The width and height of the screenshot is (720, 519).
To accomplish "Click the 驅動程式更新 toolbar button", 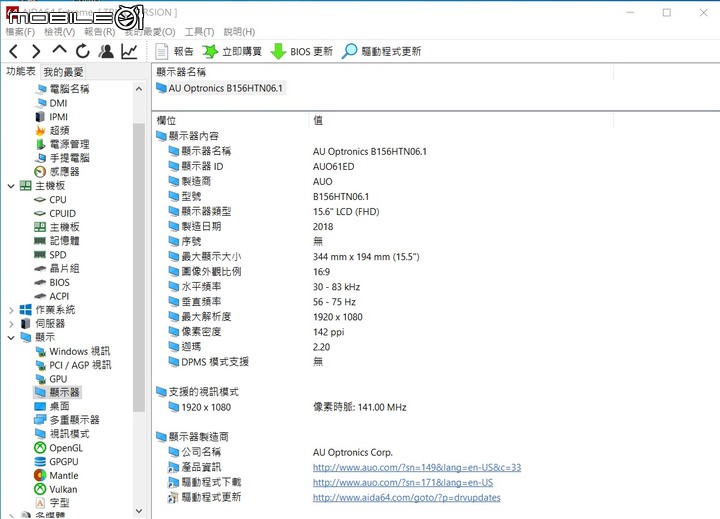I will tap(382, 51).
